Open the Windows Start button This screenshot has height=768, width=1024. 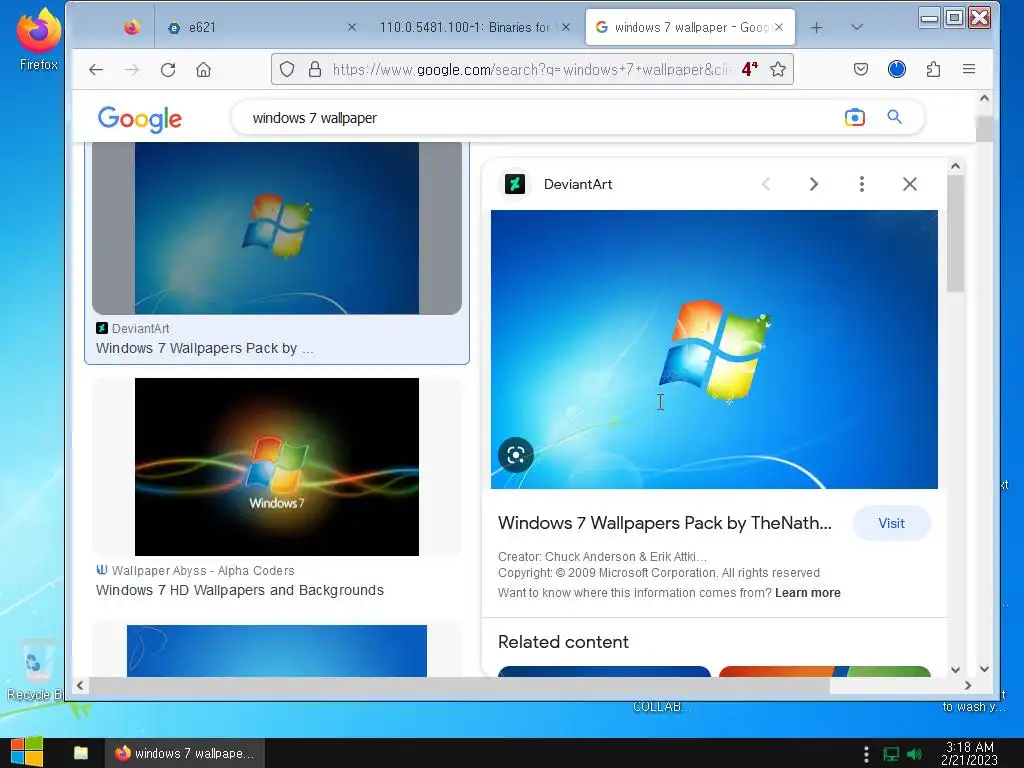pyautogui.click(x=27, y=753)
